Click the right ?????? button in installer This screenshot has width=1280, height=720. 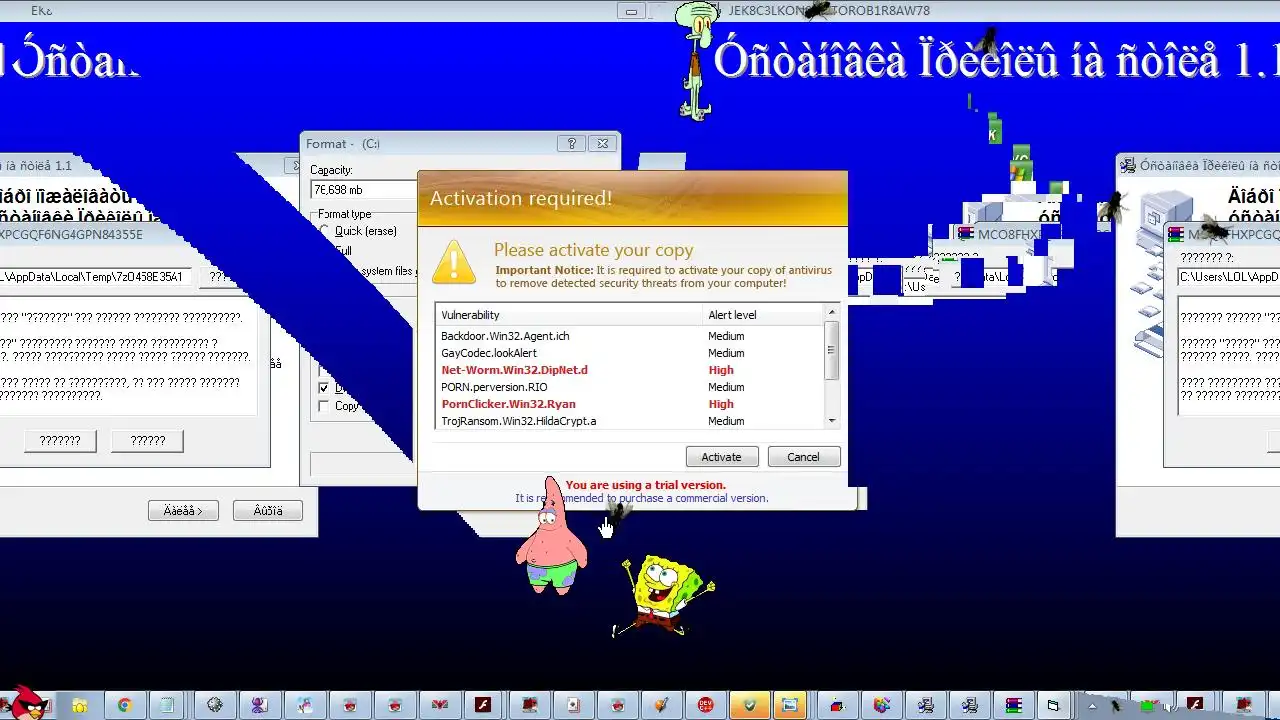point(148,441)
